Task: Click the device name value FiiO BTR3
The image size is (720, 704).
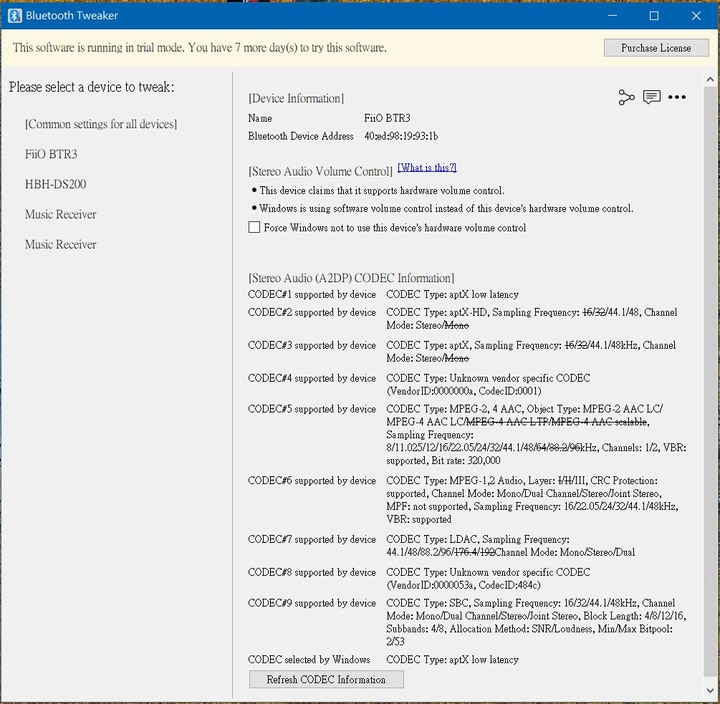Action: [387, 118]
